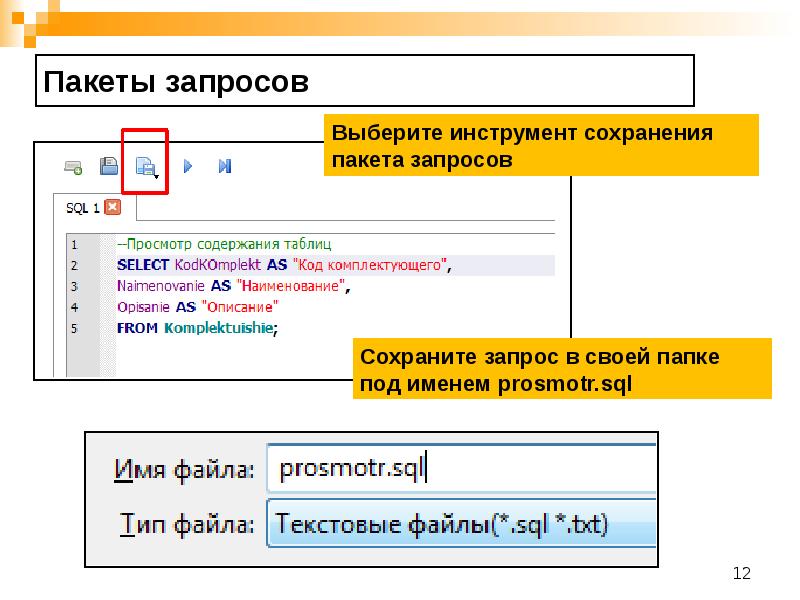Click the save query batch icon
This screenshot has width=800, height=600.
(145, 167)
